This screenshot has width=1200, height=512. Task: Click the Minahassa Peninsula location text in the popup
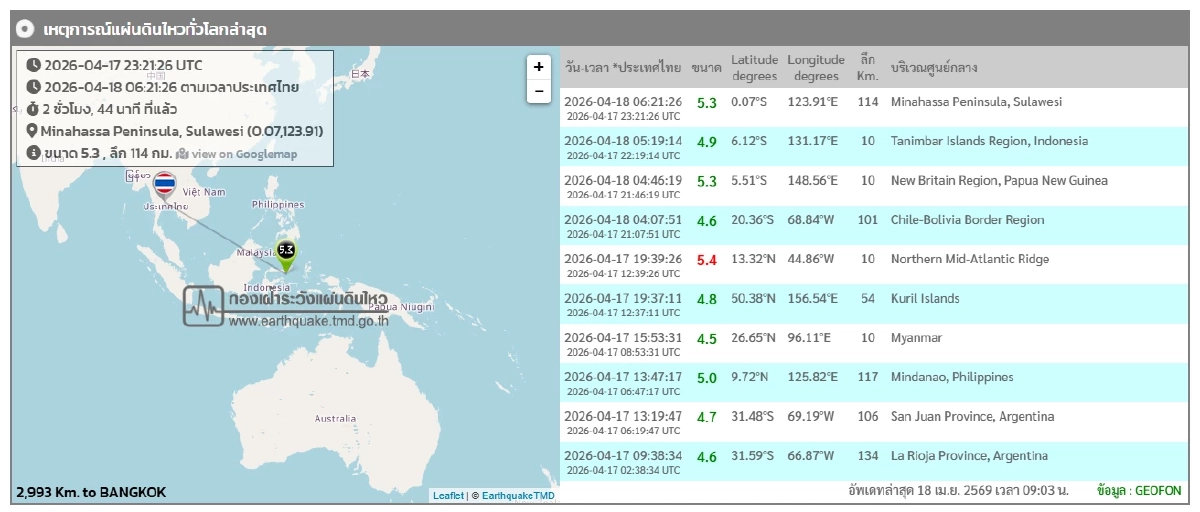tap(181, 131)
